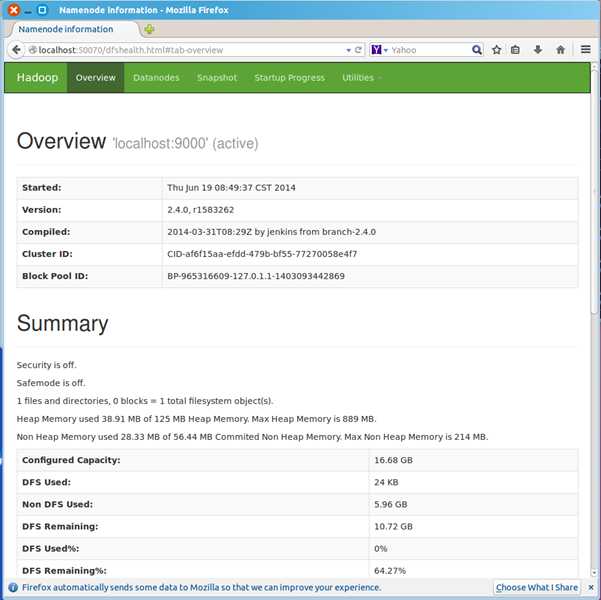Open the search engine dropdown arrow
The image size is (601, 600).
click(x=386, y=50)
